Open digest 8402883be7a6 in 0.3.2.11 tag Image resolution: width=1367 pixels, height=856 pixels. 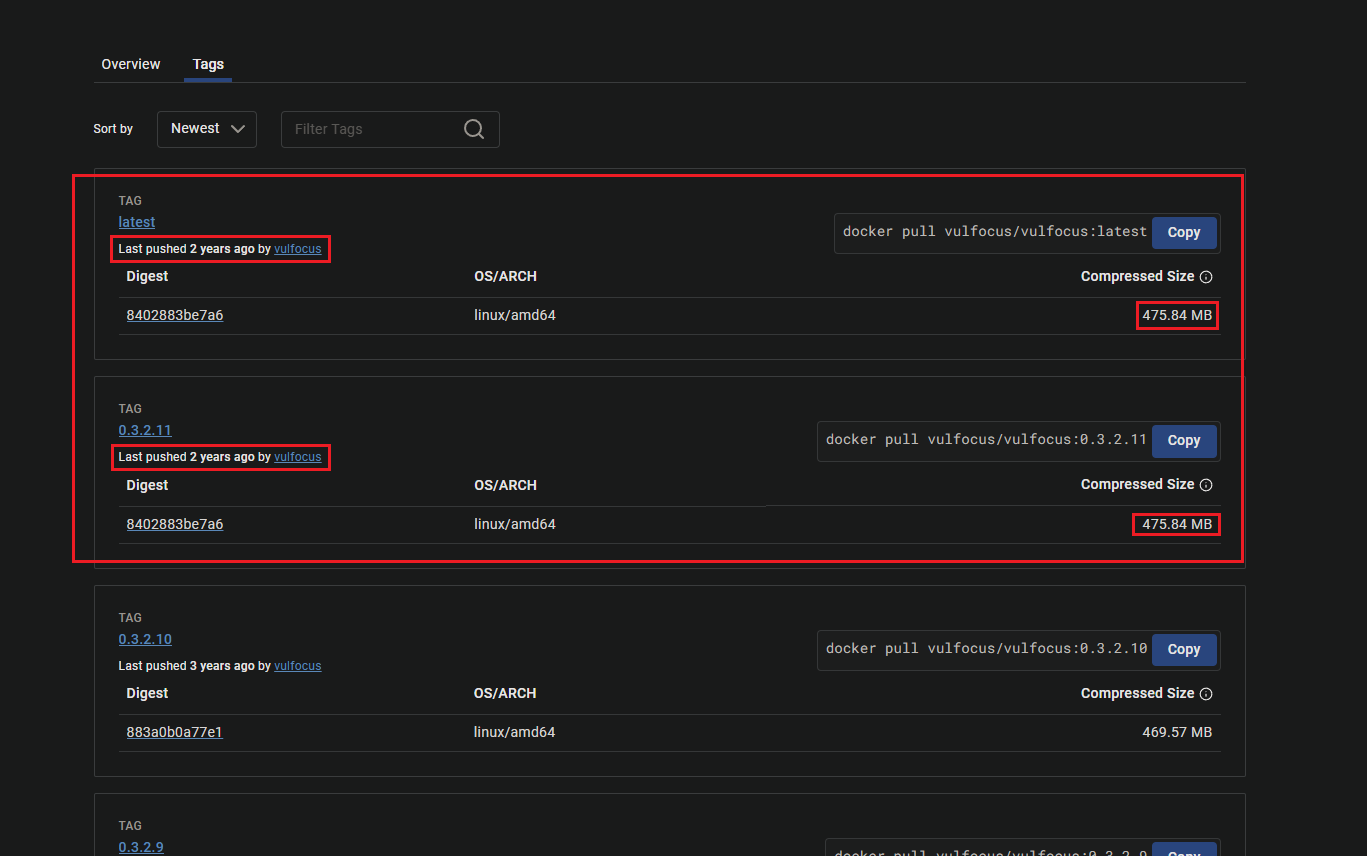click(x=175, y=524)
